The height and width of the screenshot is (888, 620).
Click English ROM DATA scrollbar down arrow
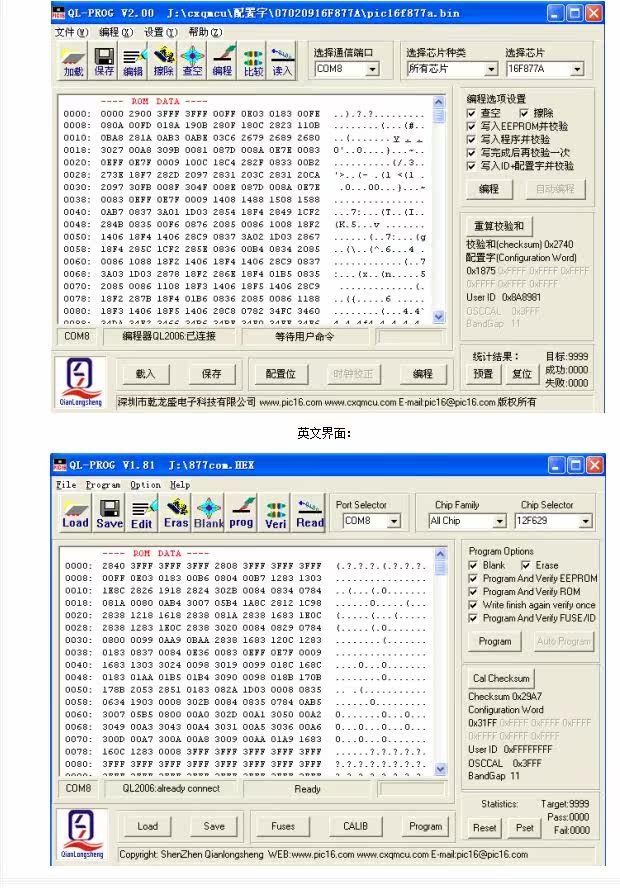pyautogui.click(x=441, y=769)
